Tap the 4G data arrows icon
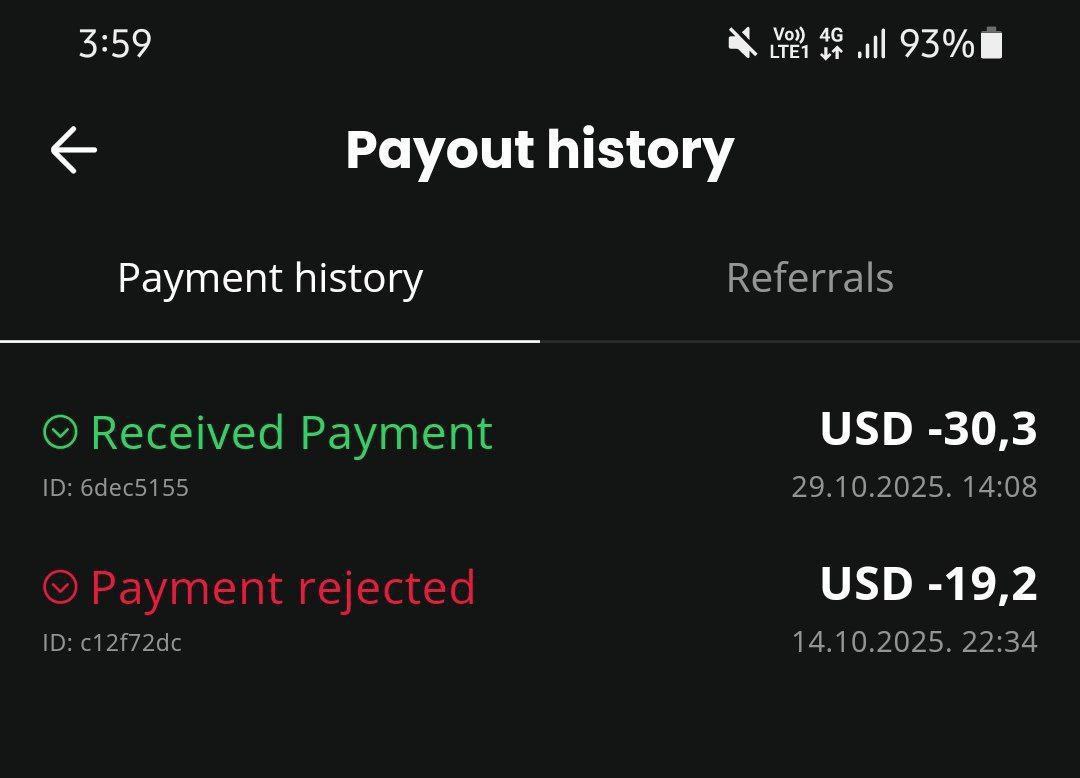 pyautogui.click(x=831, y=43)
